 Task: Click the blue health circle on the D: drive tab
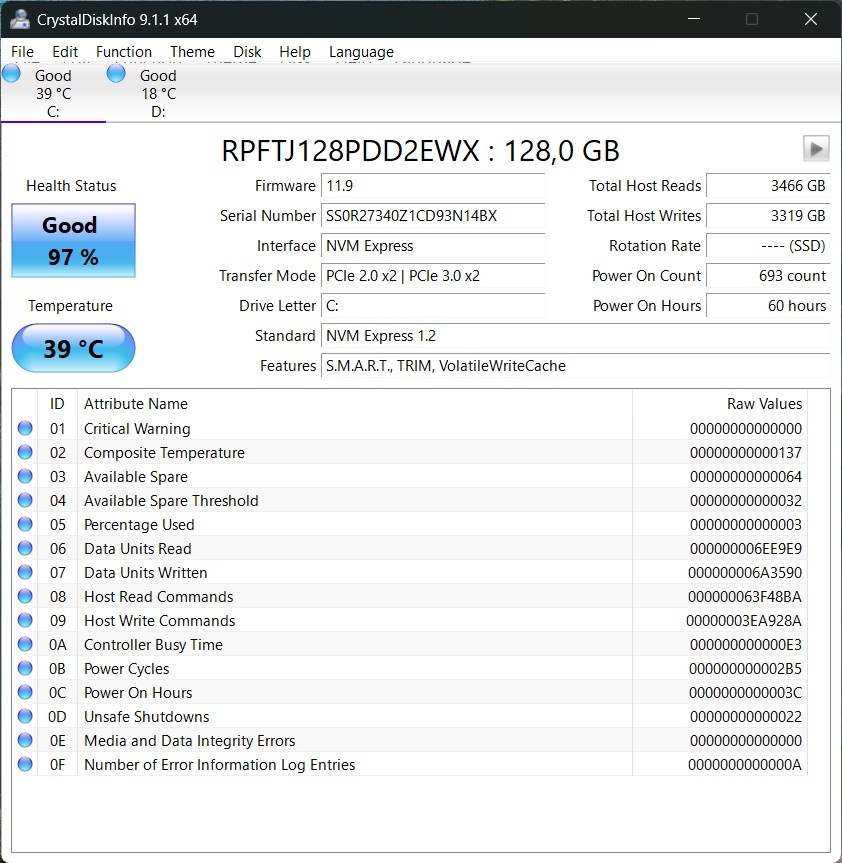(115, 72)
